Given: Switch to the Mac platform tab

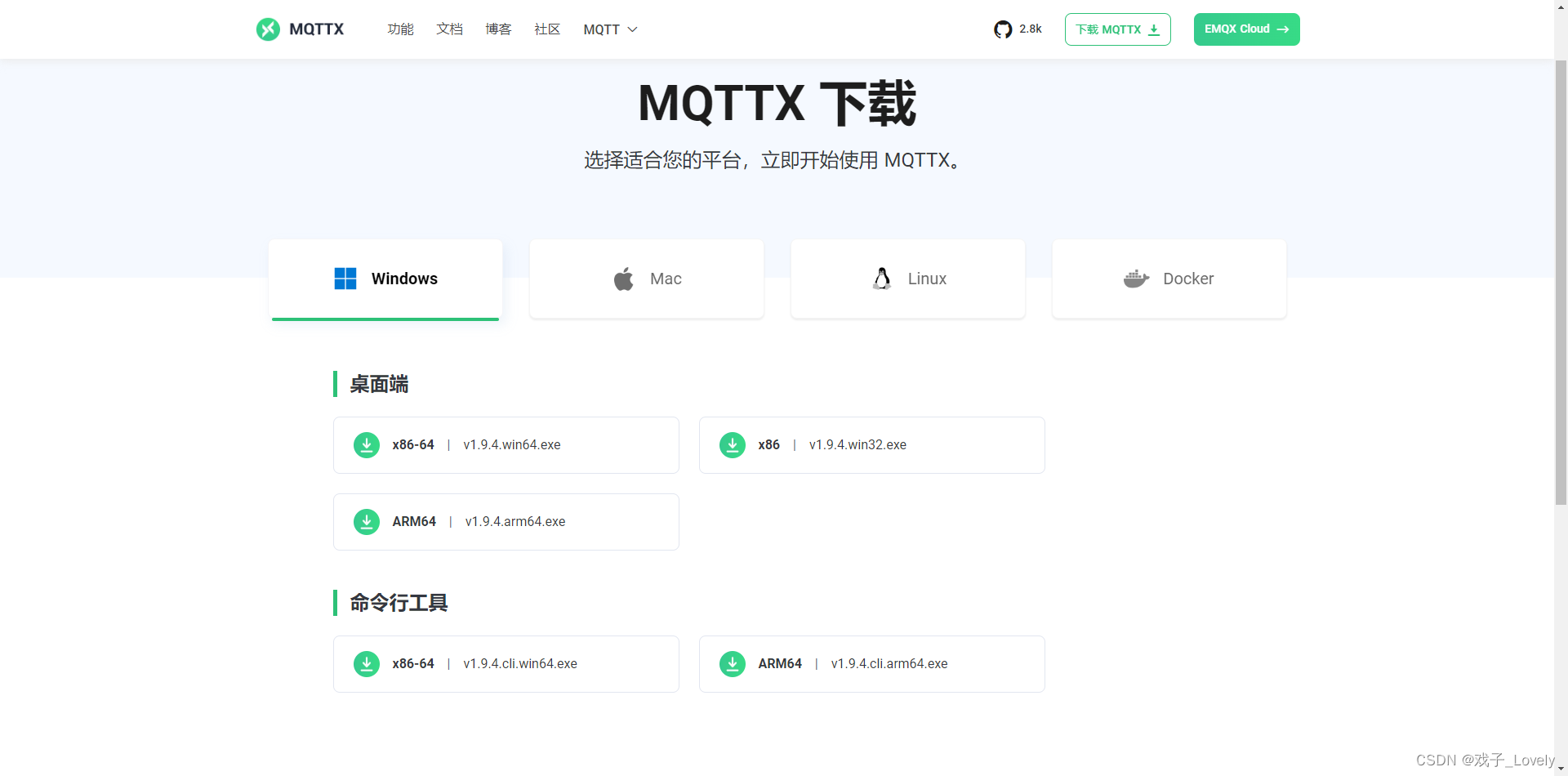Looking at the screenshot, I should [x=646, y=279].
